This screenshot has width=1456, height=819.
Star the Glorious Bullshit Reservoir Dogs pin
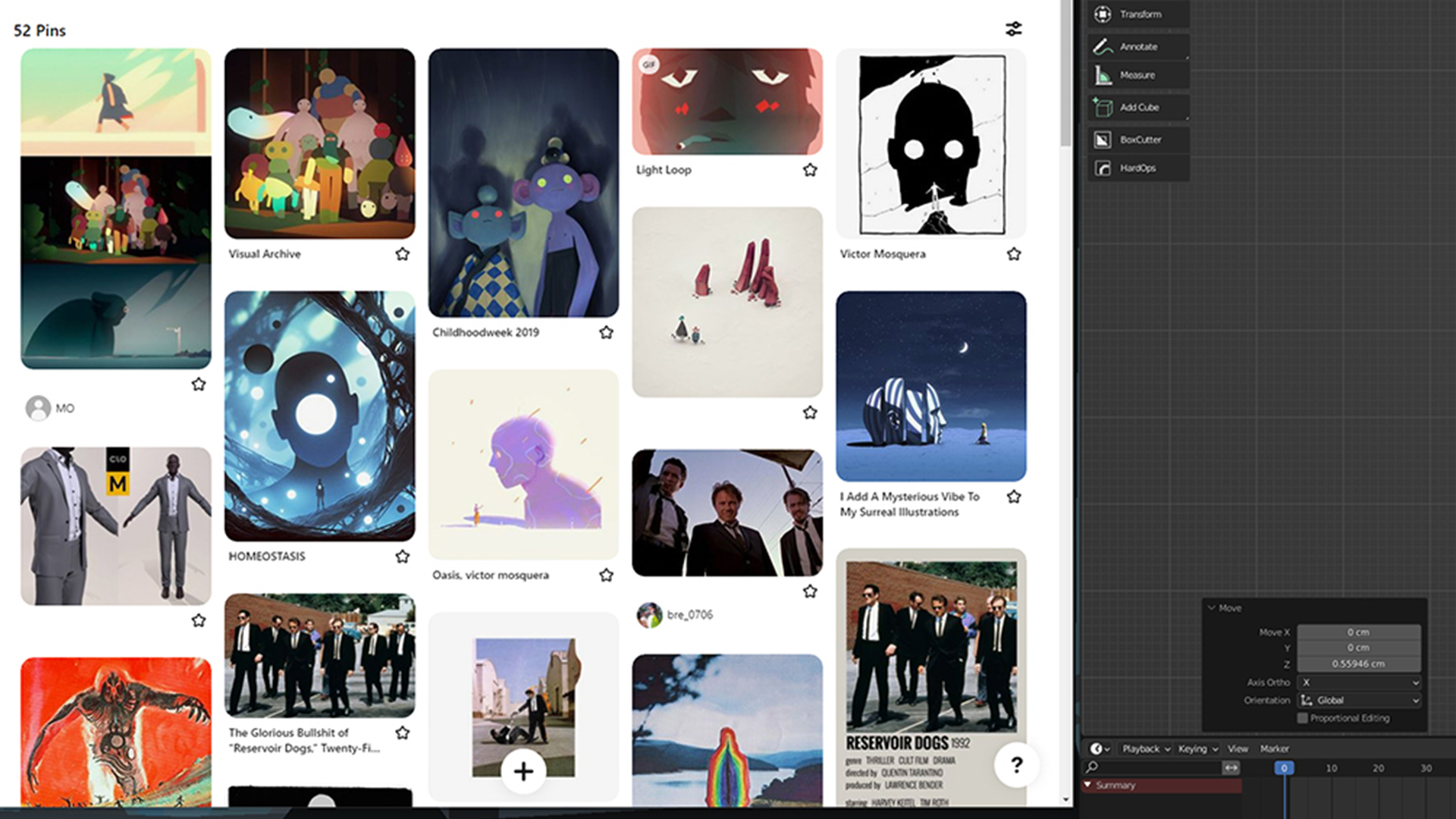[x=402, y=733]
